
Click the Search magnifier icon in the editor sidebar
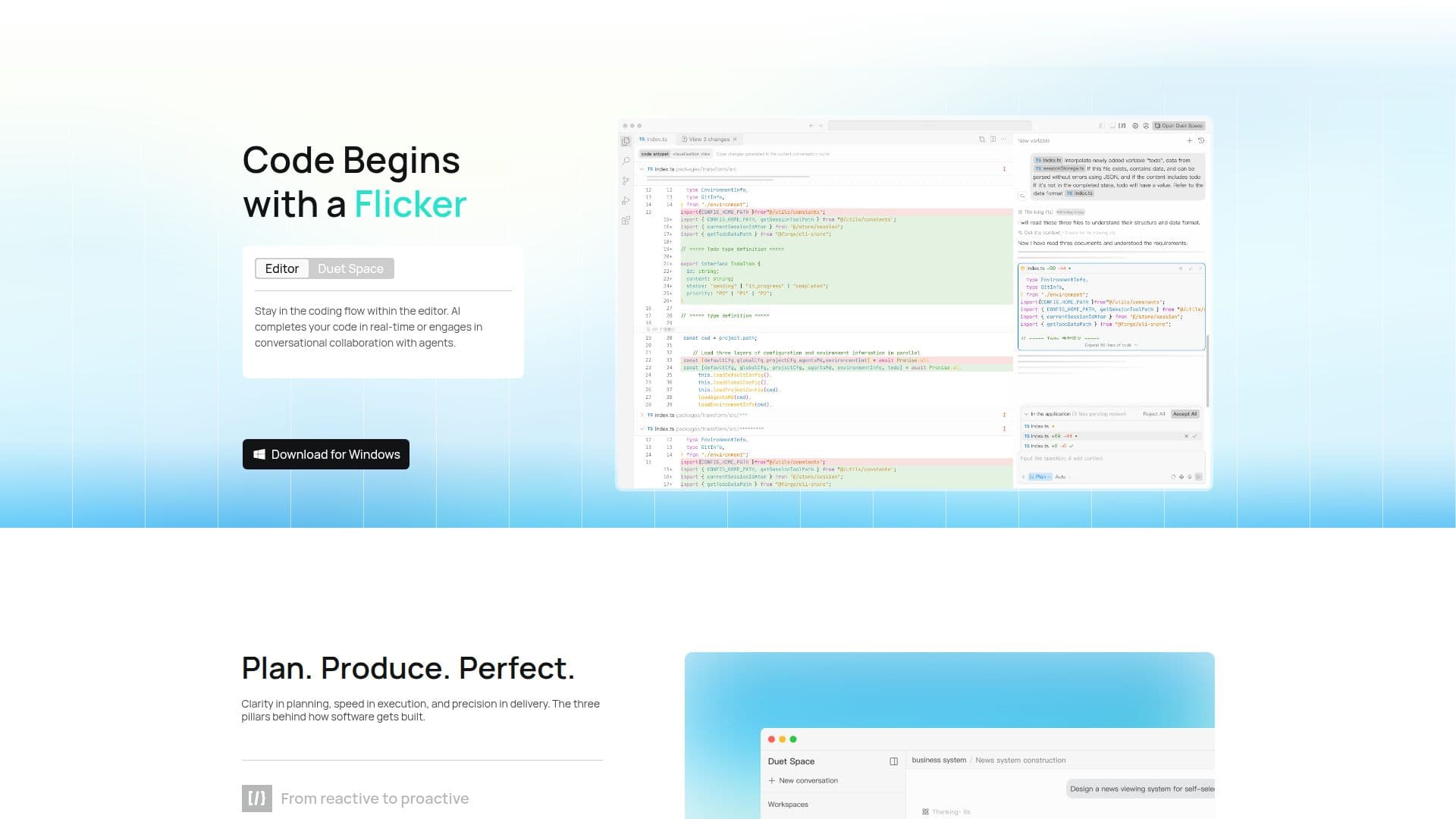tap(626, 161)
